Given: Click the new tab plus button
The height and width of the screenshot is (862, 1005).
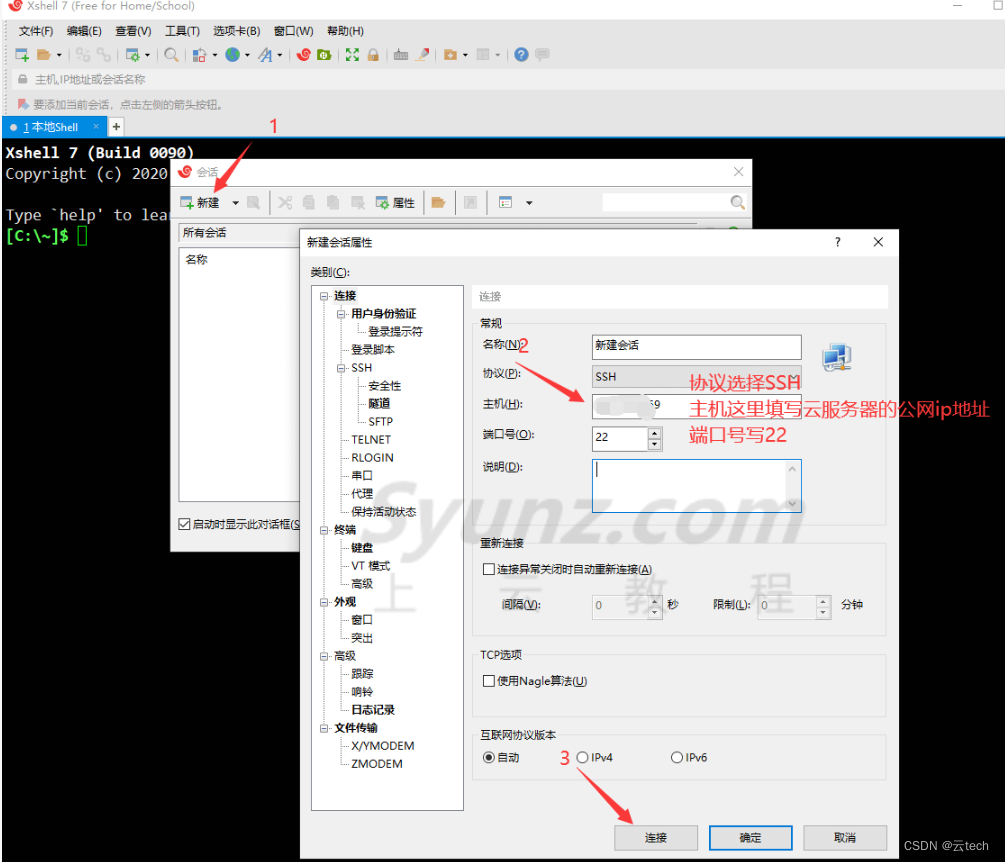Looking at the screenshot, I should [x=116, y=127].
